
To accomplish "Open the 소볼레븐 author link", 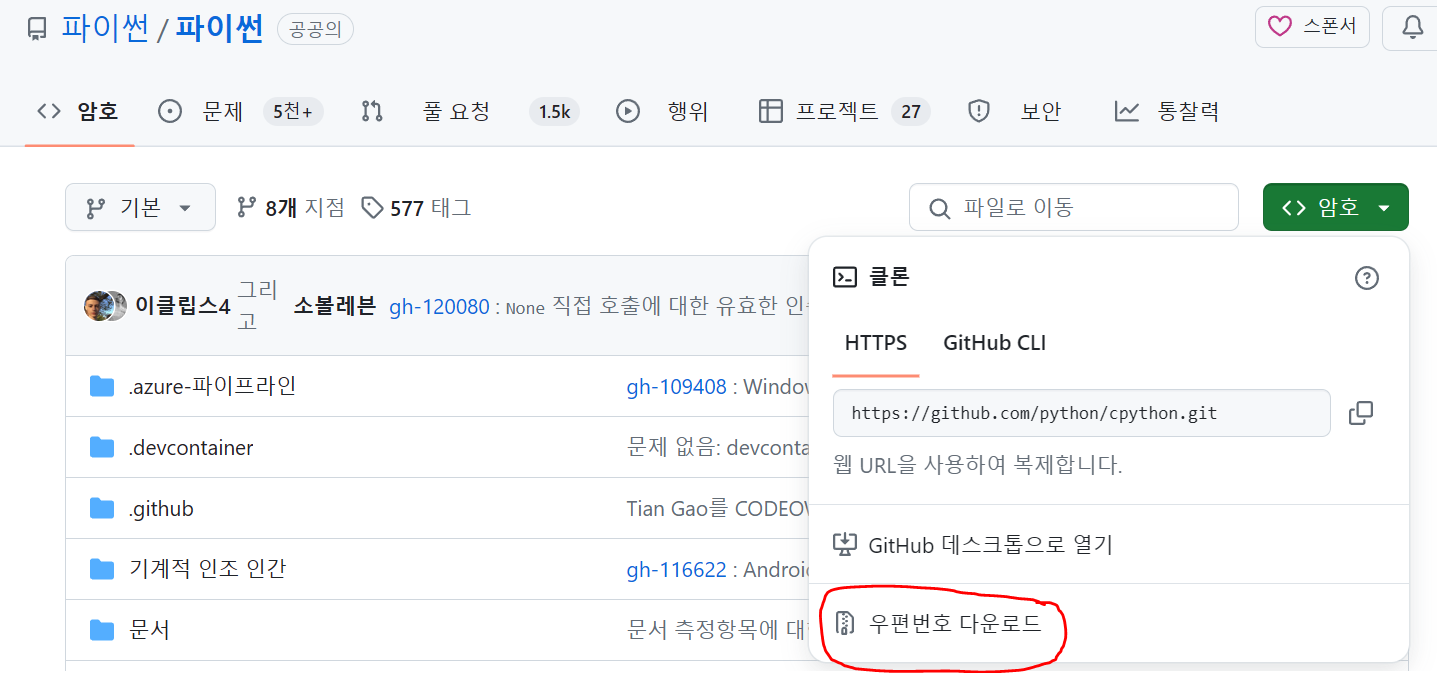I will (334, 306).
